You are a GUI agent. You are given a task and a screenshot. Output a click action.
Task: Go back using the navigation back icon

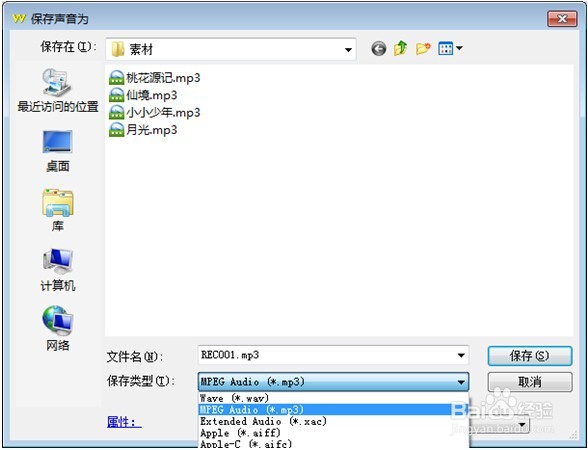point(378,48)
